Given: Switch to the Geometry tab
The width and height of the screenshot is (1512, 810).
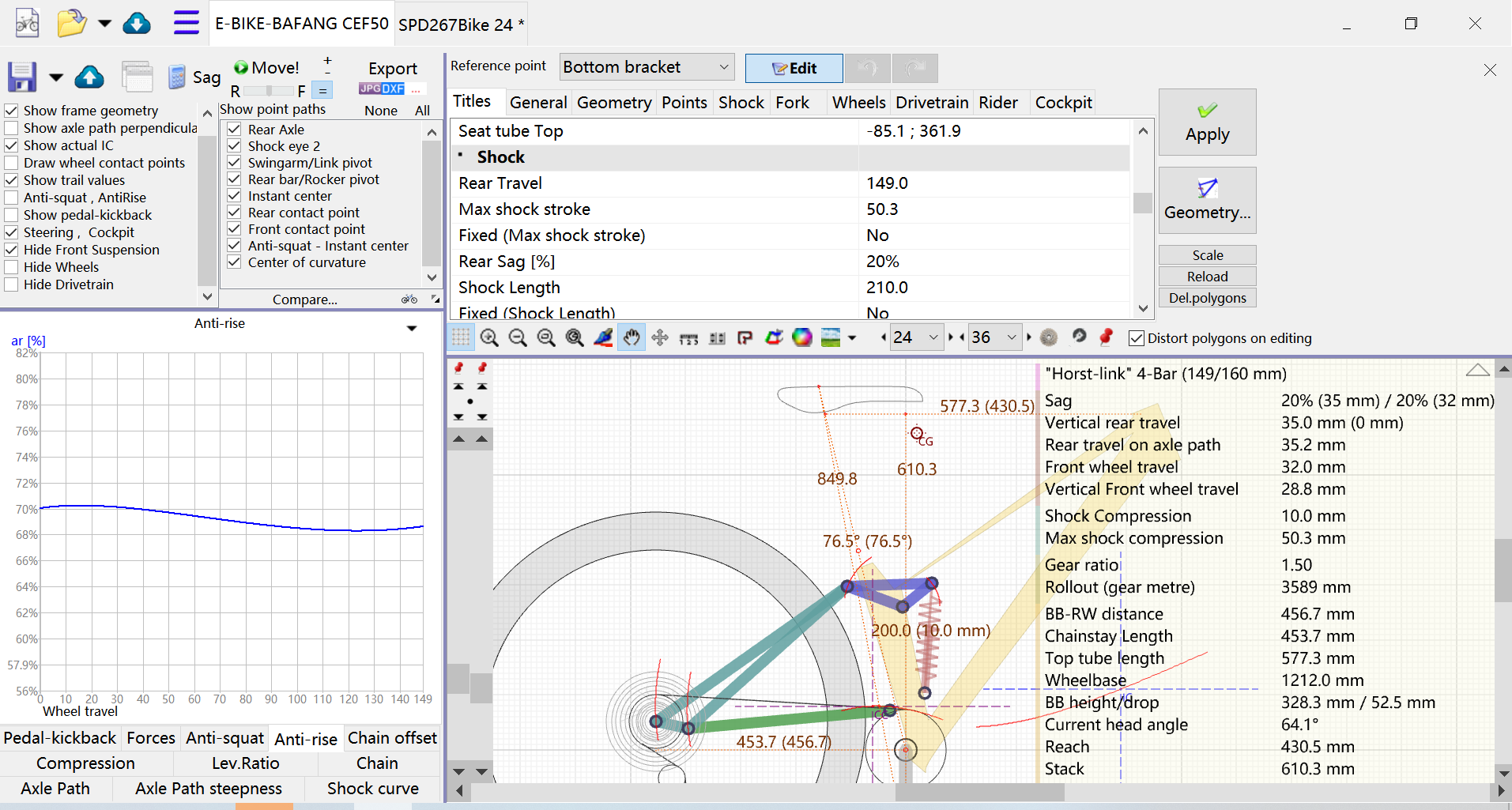Looking at the screenshot, I should click(614, 103).
